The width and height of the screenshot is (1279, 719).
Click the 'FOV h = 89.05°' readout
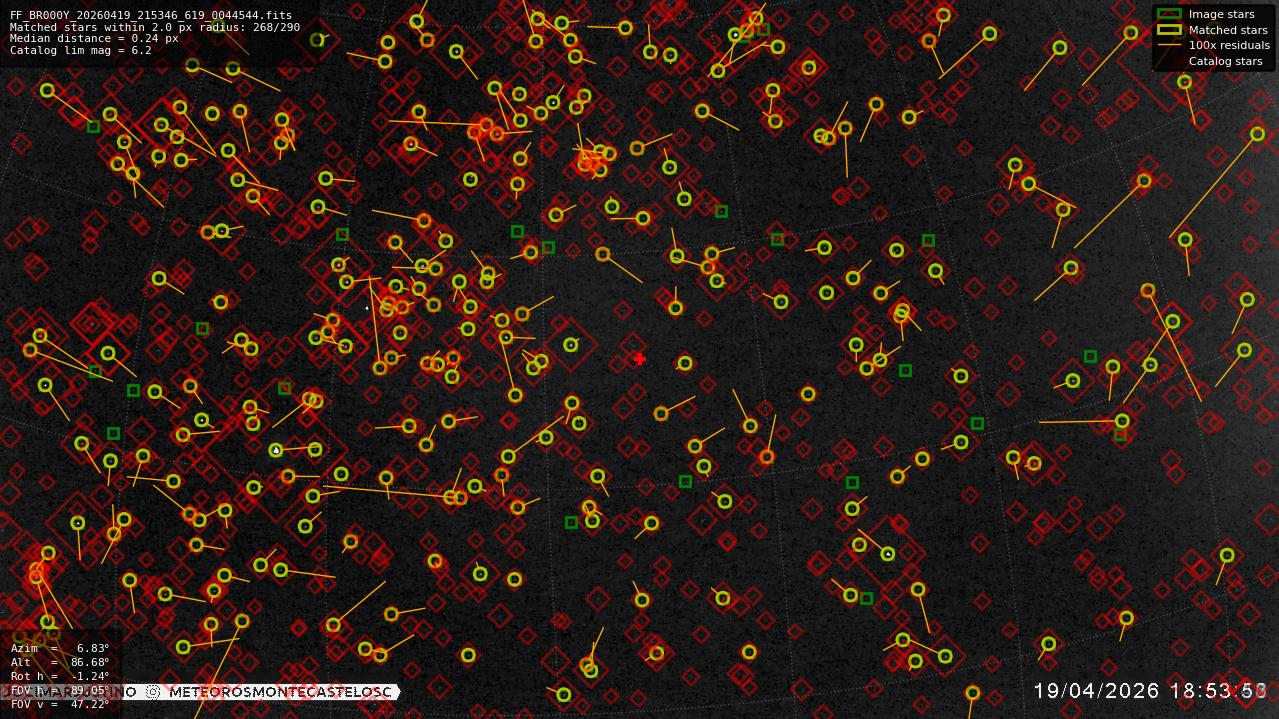(x=60, y=690)
